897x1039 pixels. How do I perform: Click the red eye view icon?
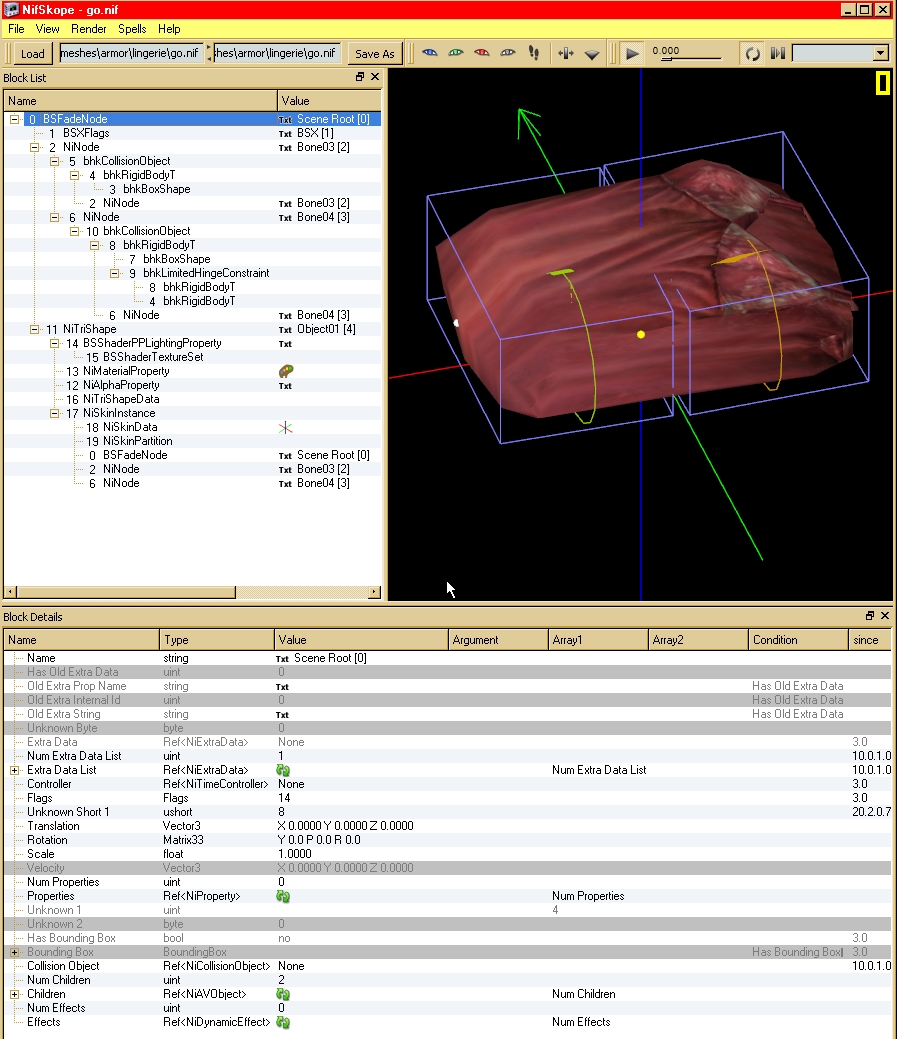(x=482, y=52)
